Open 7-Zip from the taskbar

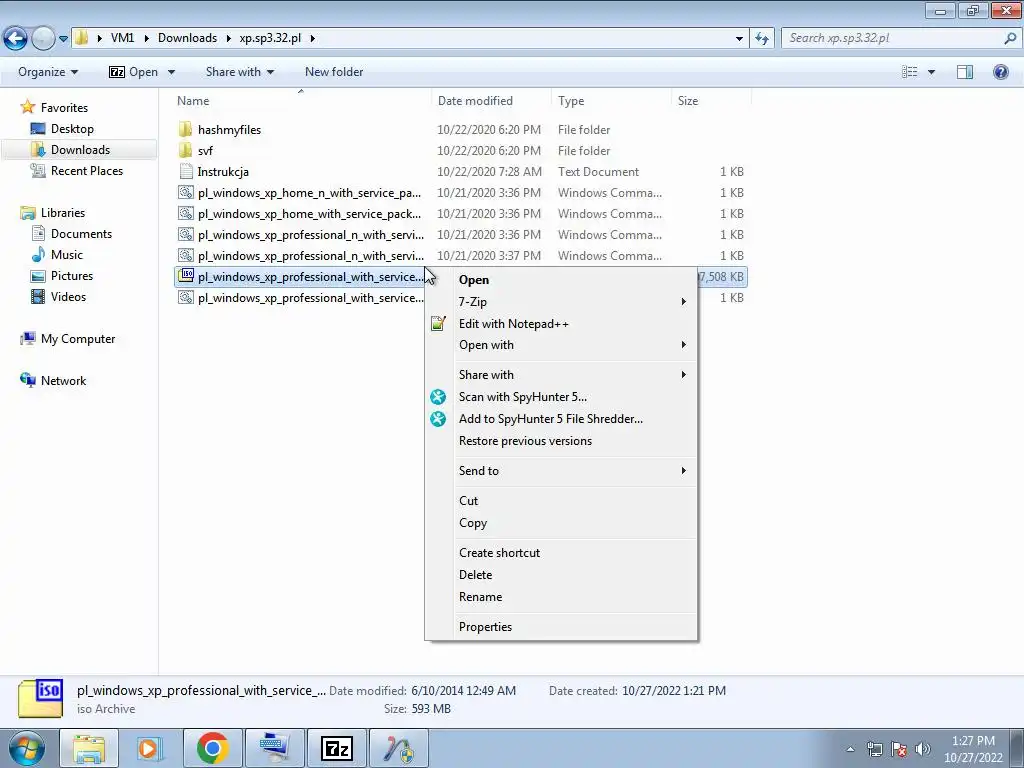[x=337, y=748]
